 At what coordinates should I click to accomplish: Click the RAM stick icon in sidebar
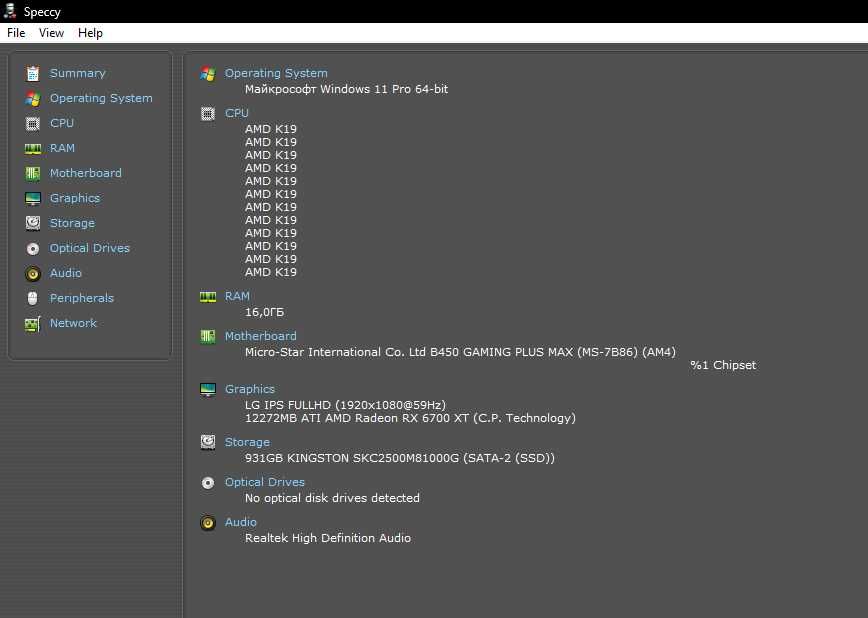(x=33, y=148)
